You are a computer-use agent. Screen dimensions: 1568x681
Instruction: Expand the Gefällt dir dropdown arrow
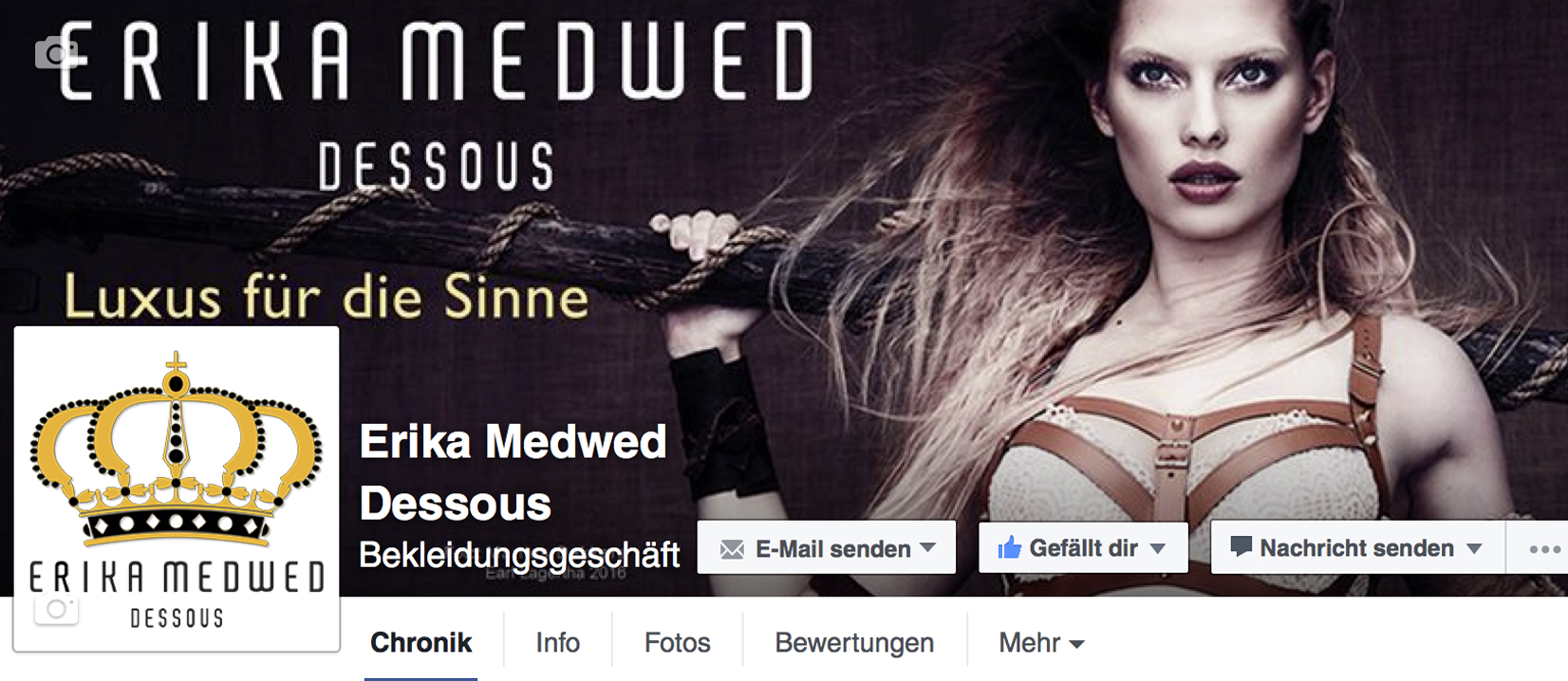pyautogui.click(x=1158, y=548)
